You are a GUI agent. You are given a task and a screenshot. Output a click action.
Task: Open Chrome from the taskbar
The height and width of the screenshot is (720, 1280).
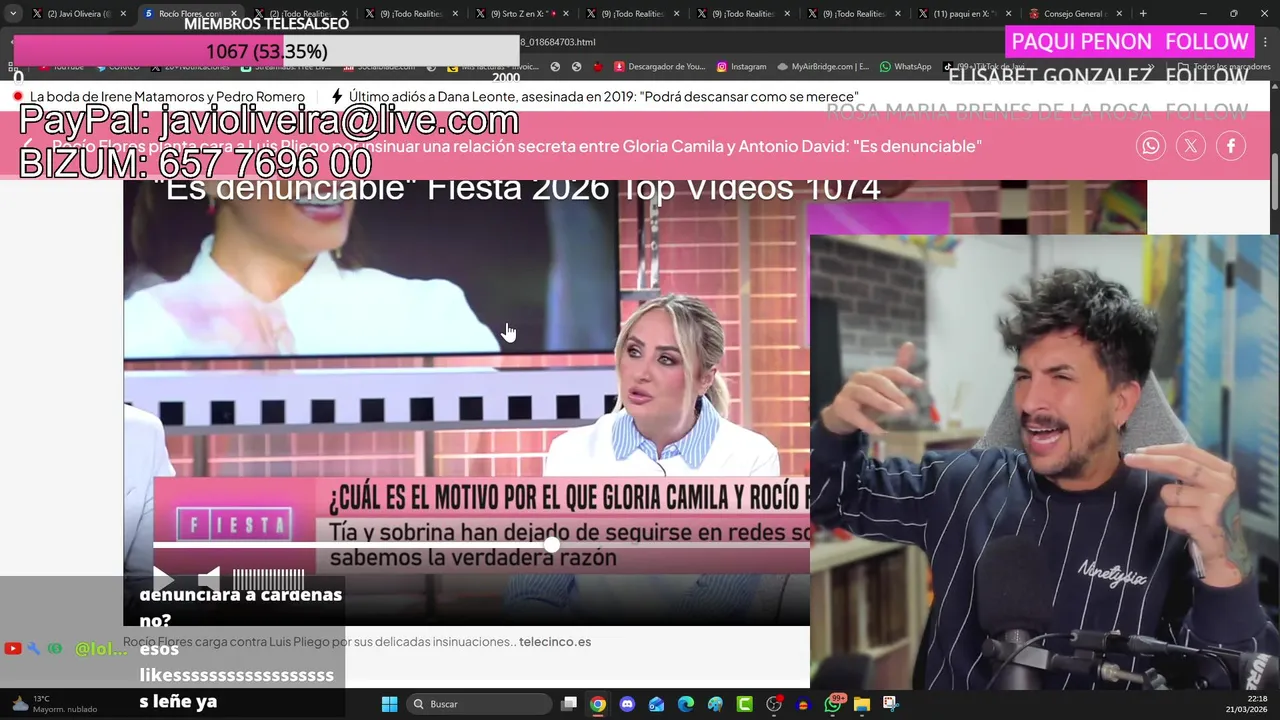click(x=598, y=704)
